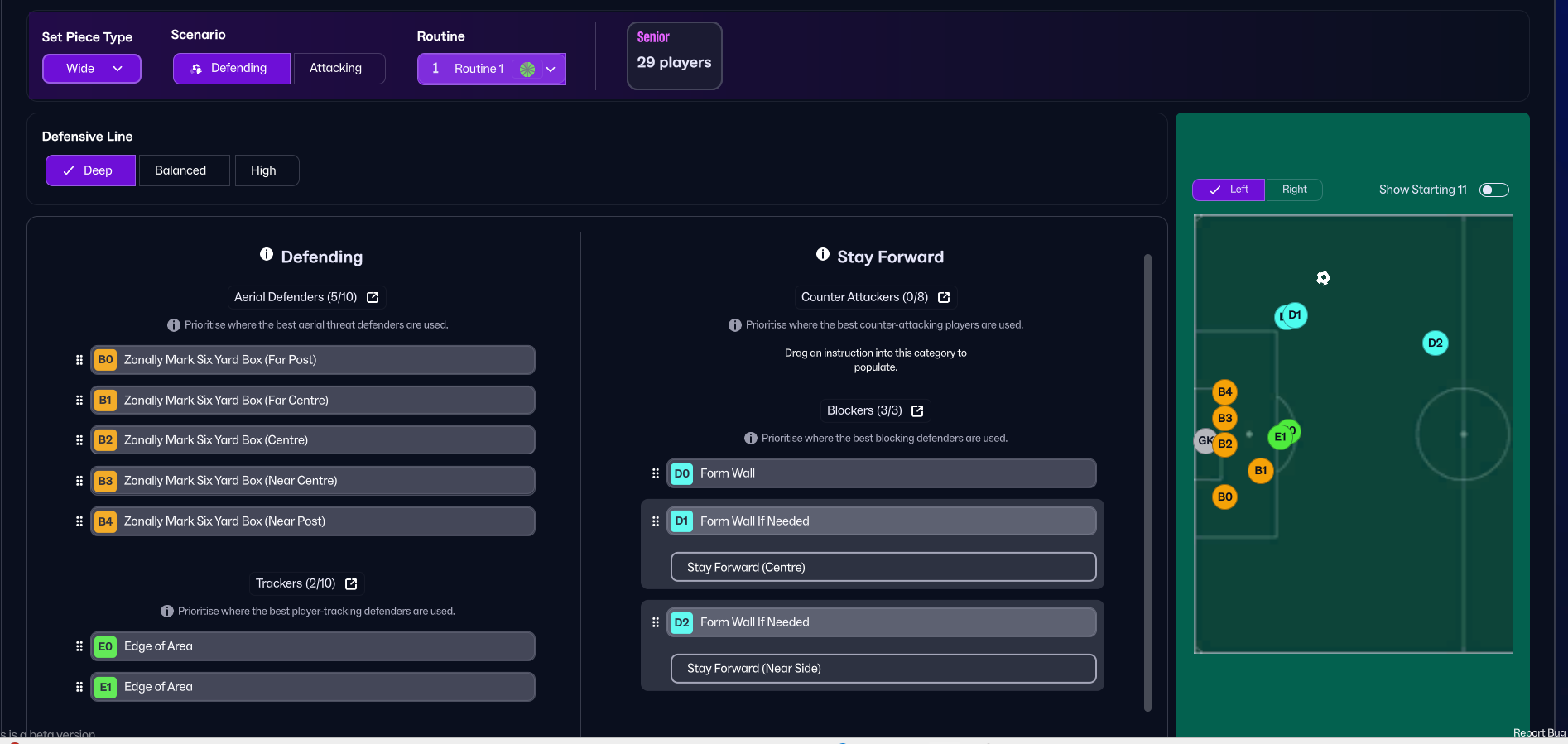Click Senior 29 players button
This screenshot has width=1568, height=744.
[674, 55]
